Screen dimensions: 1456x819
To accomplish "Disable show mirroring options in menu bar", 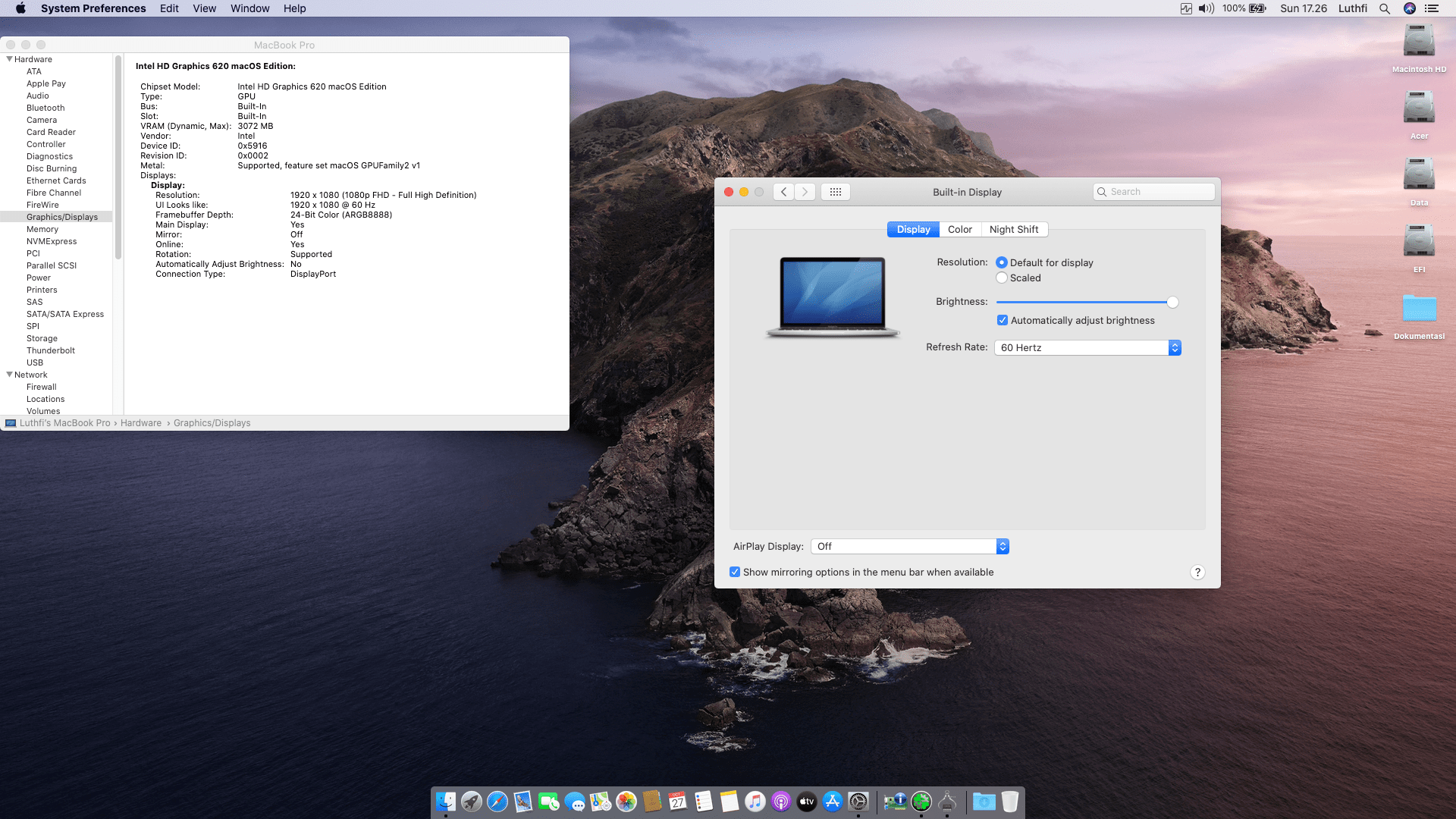I will 735,572.
